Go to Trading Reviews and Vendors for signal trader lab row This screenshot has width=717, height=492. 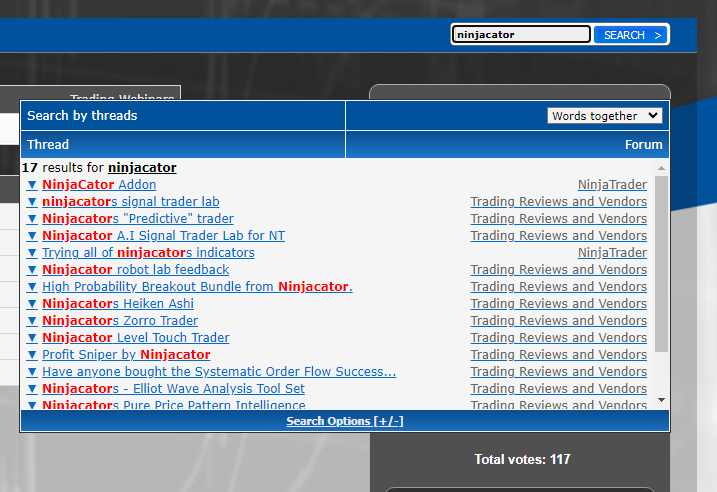pos(559,202)
